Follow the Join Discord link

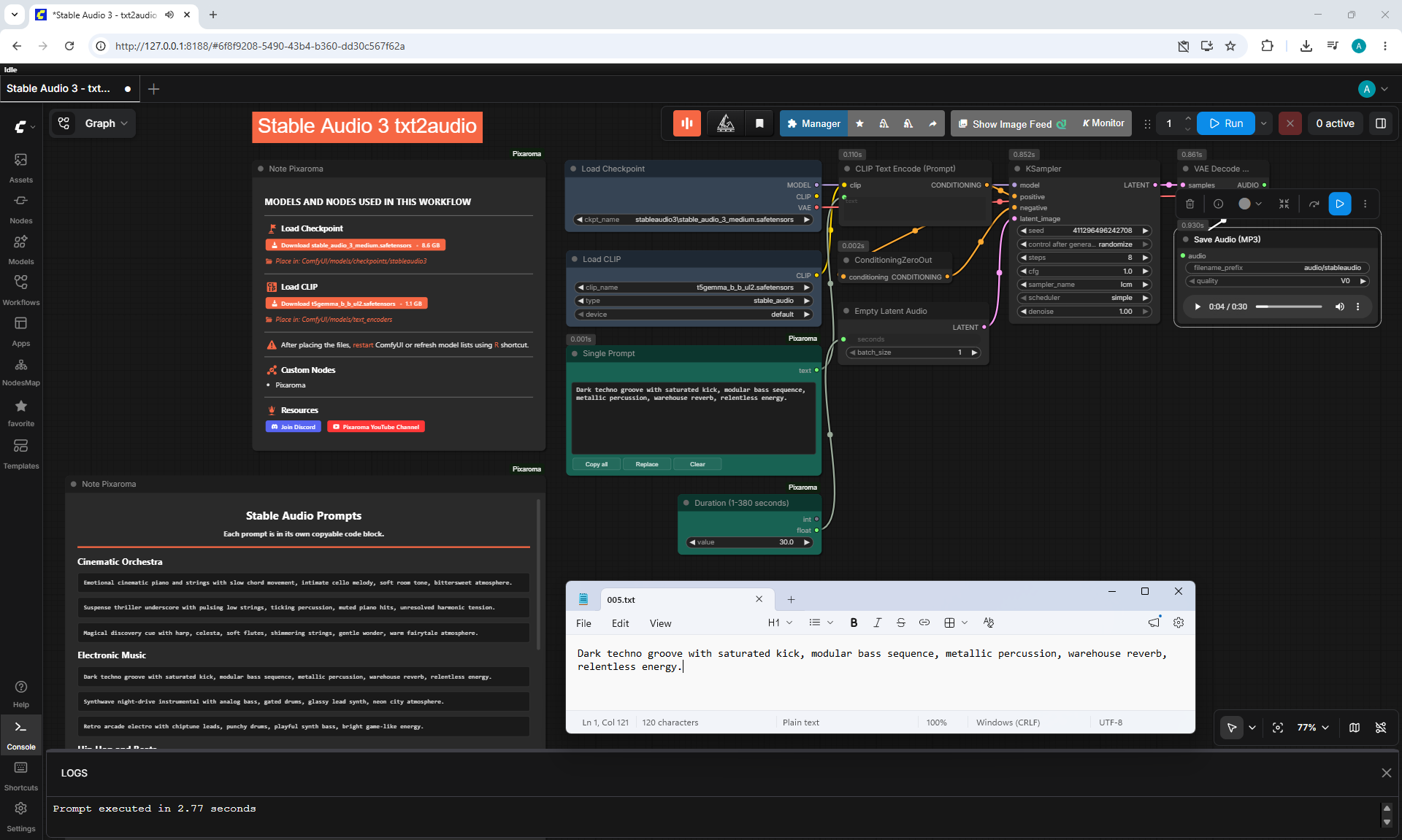294,427
